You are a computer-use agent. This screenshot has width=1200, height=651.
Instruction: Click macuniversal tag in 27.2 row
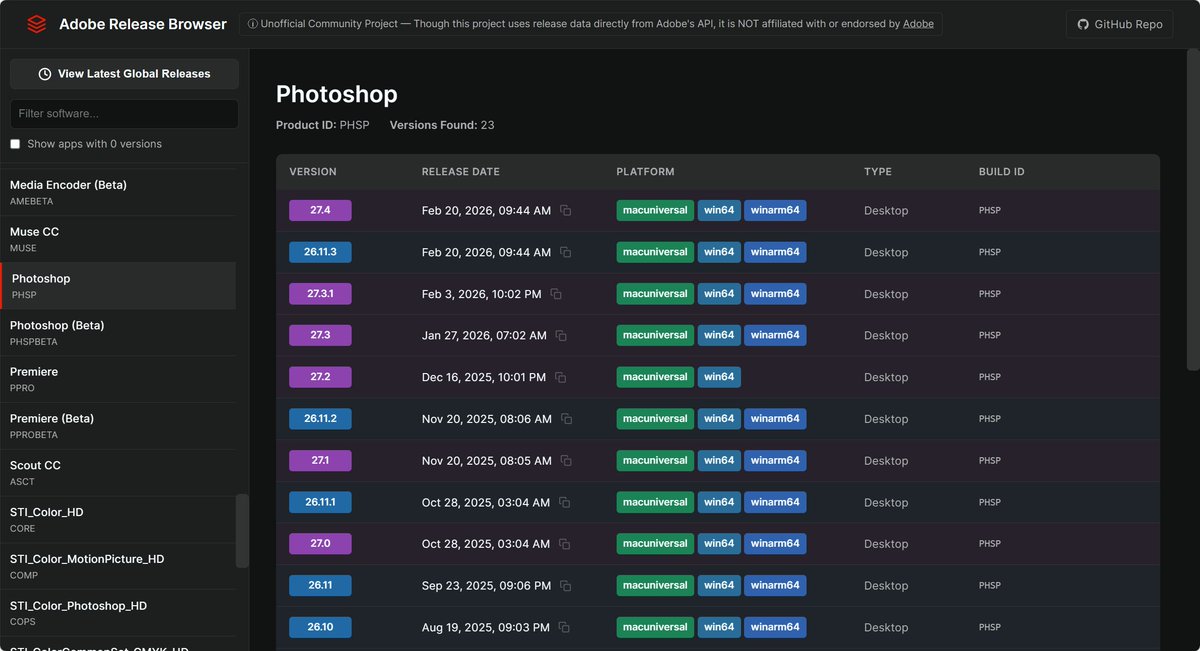coord(655,377)
